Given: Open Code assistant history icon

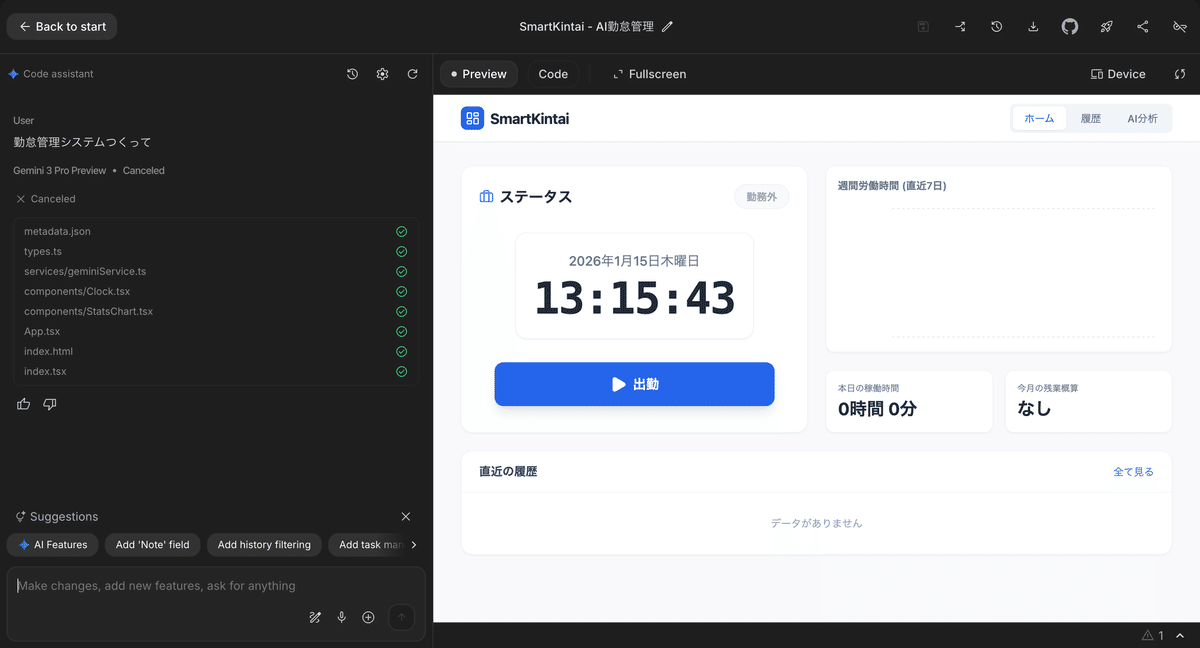Looking at the screenshot, I should (351, 73).
